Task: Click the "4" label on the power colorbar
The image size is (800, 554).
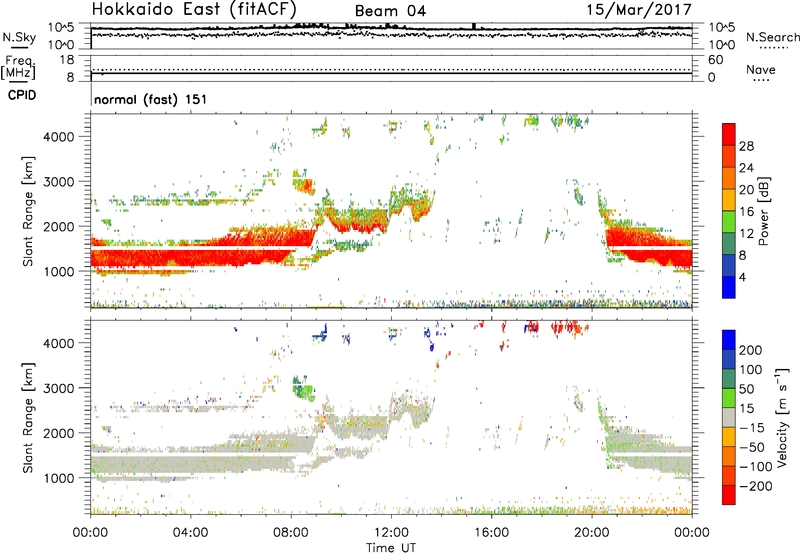Action: [x=743, y=277]
